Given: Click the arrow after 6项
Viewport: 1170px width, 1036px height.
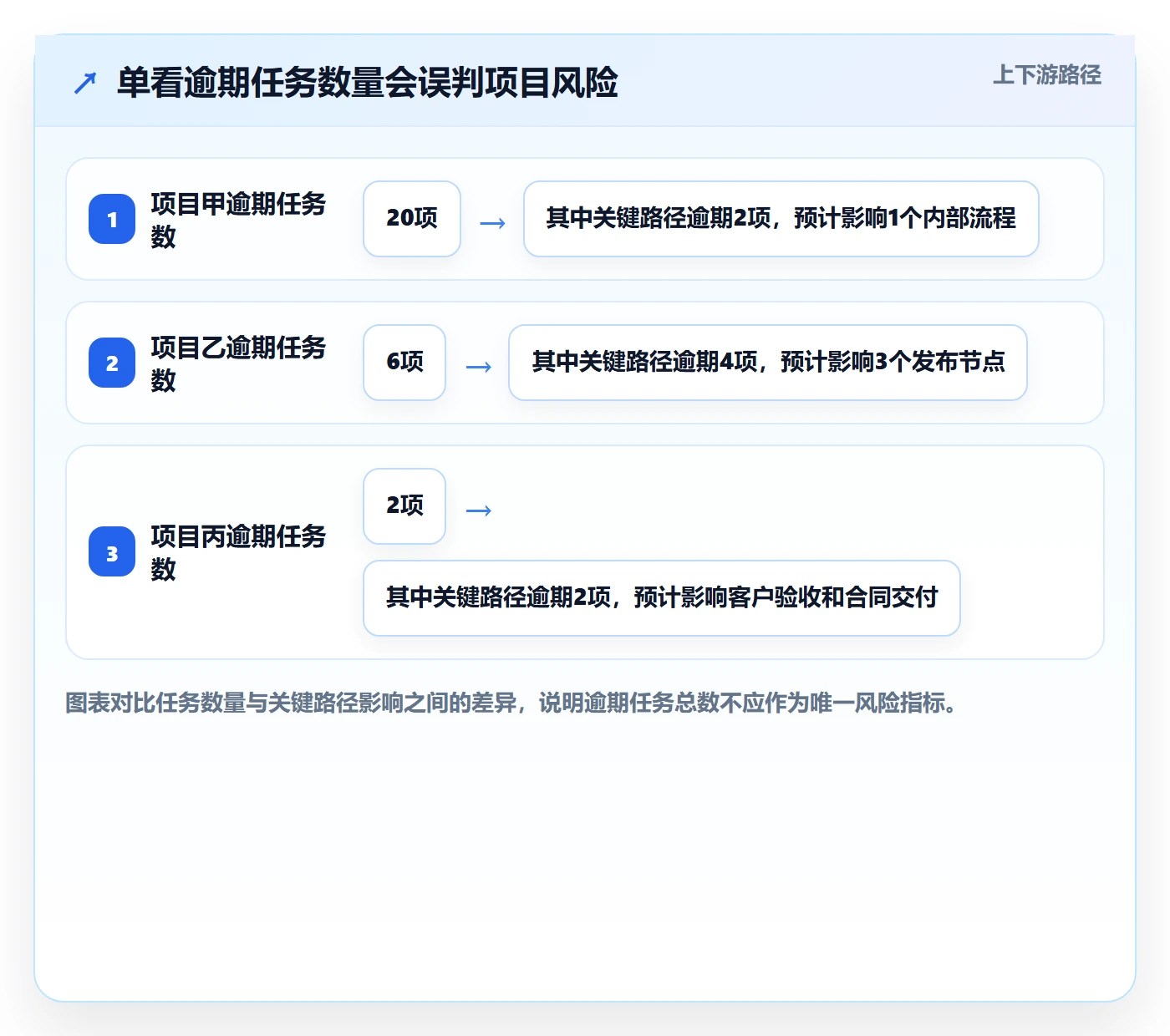Looking at the screenshot, I should tap(478, 367).
